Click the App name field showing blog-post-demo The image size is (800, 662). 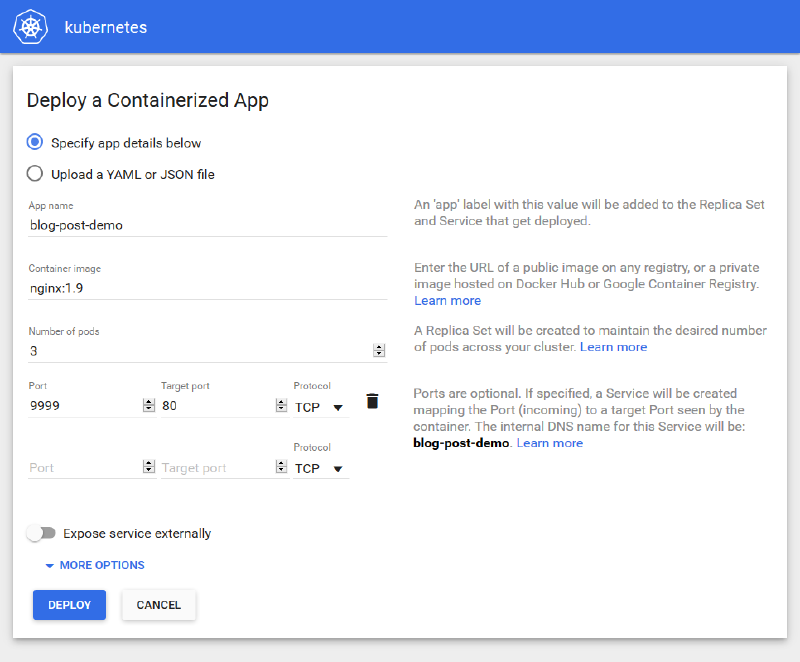click(x=150, y=225)
